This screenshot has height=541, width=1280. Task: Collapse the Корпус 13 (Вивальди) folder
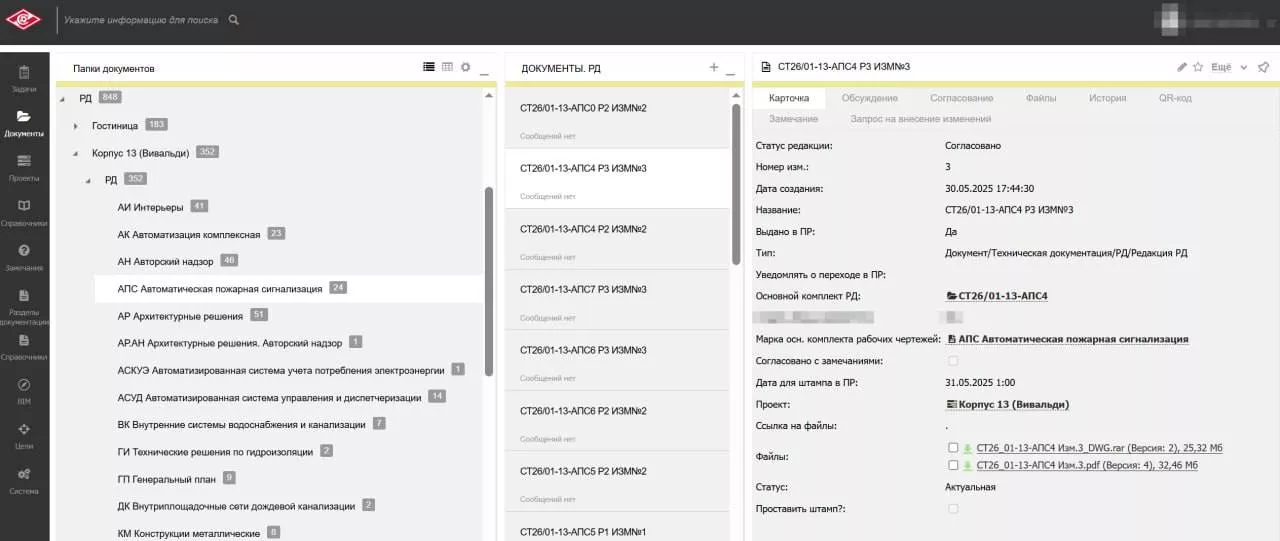coord(76,153)
